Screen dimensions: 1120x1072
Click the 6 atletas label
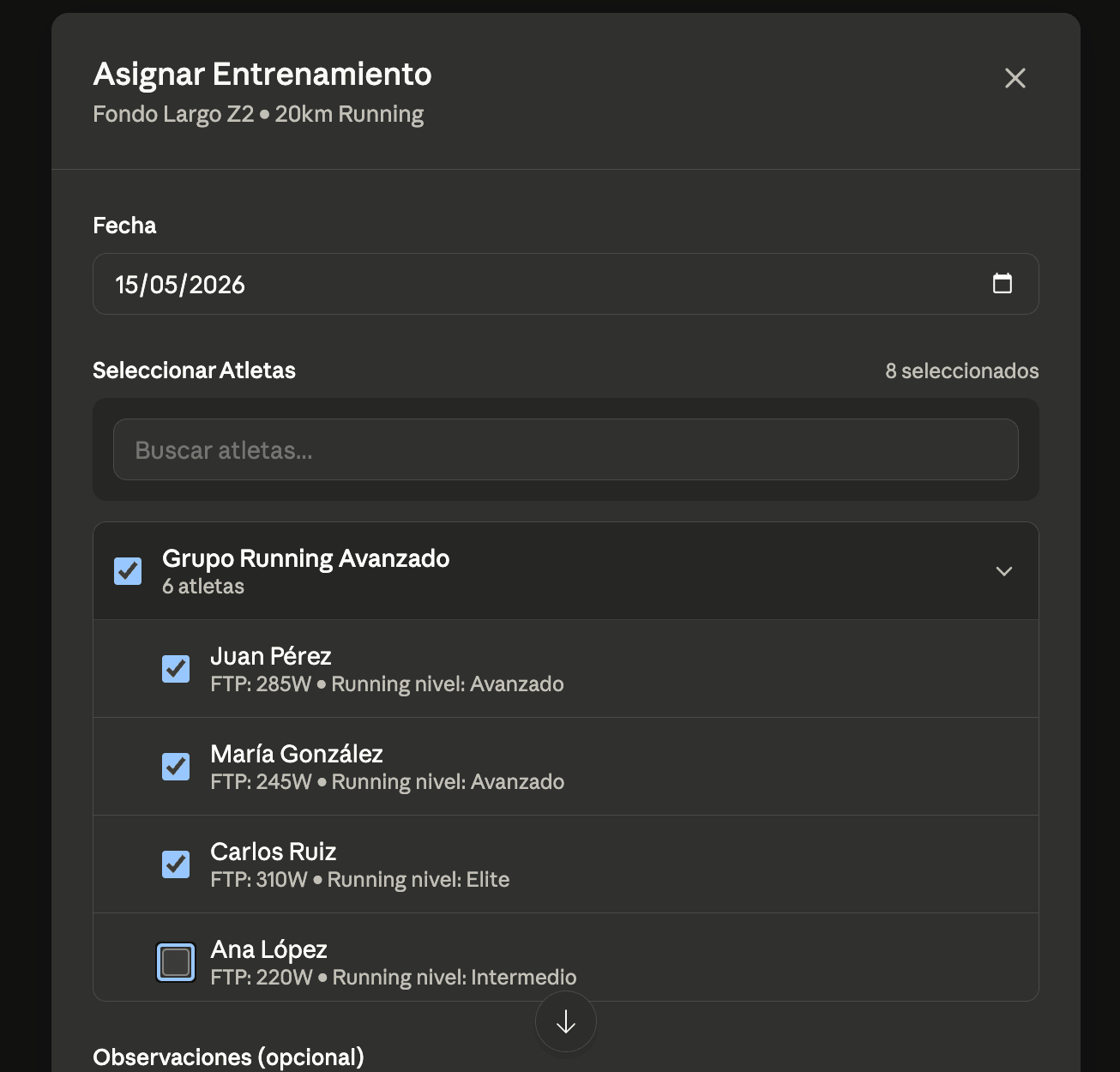203,587
